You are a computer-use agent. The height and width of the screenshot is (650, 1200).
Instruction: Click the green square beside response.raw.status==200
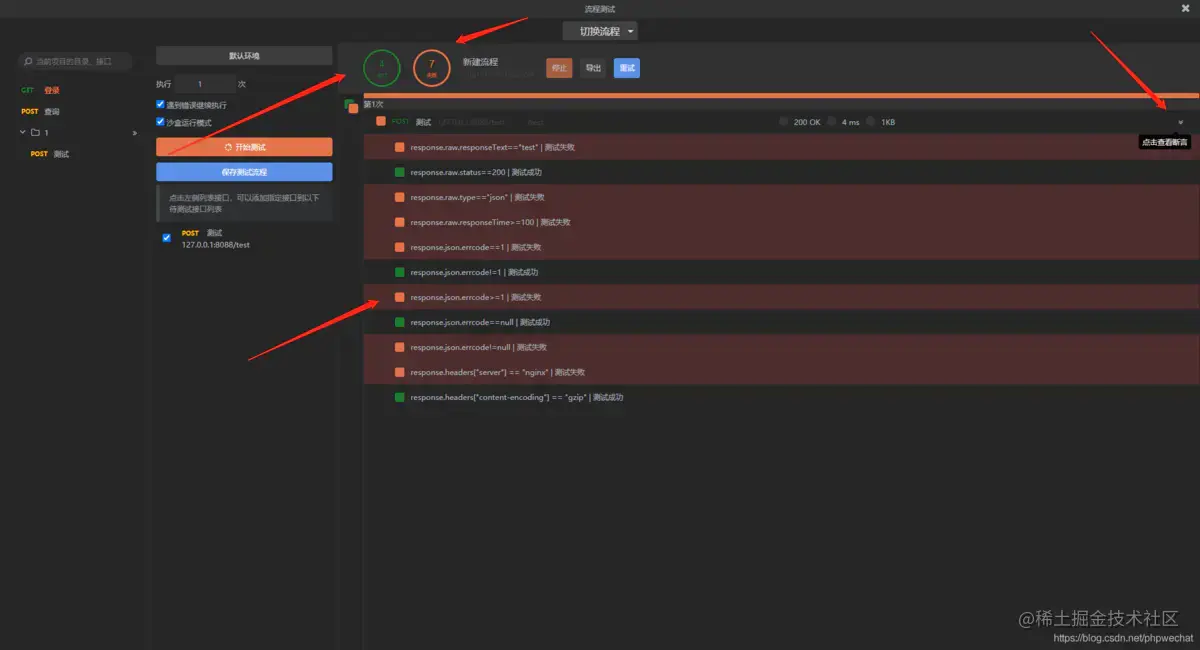pos(400,172)
